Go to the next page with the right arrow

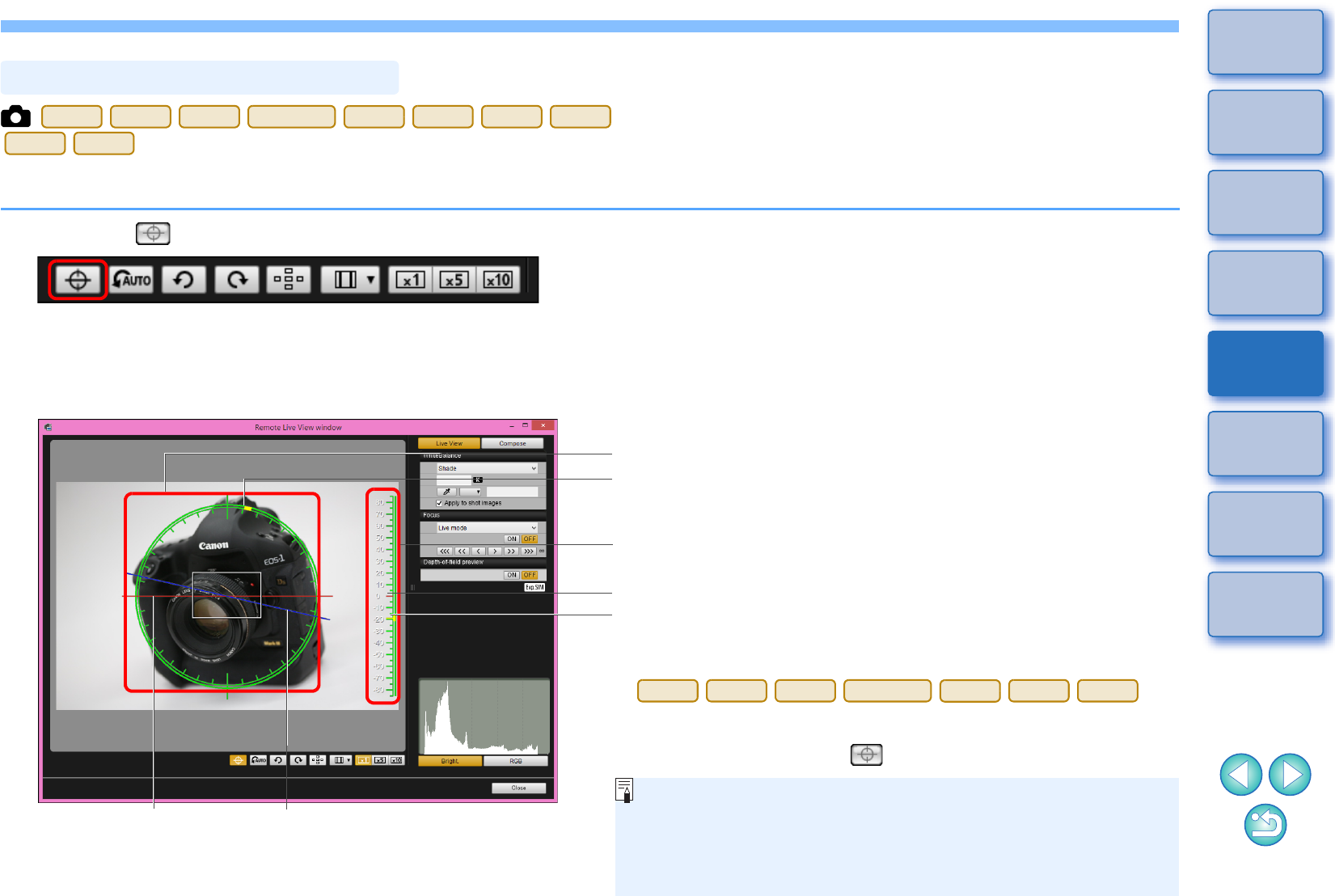coord(1290,775)
